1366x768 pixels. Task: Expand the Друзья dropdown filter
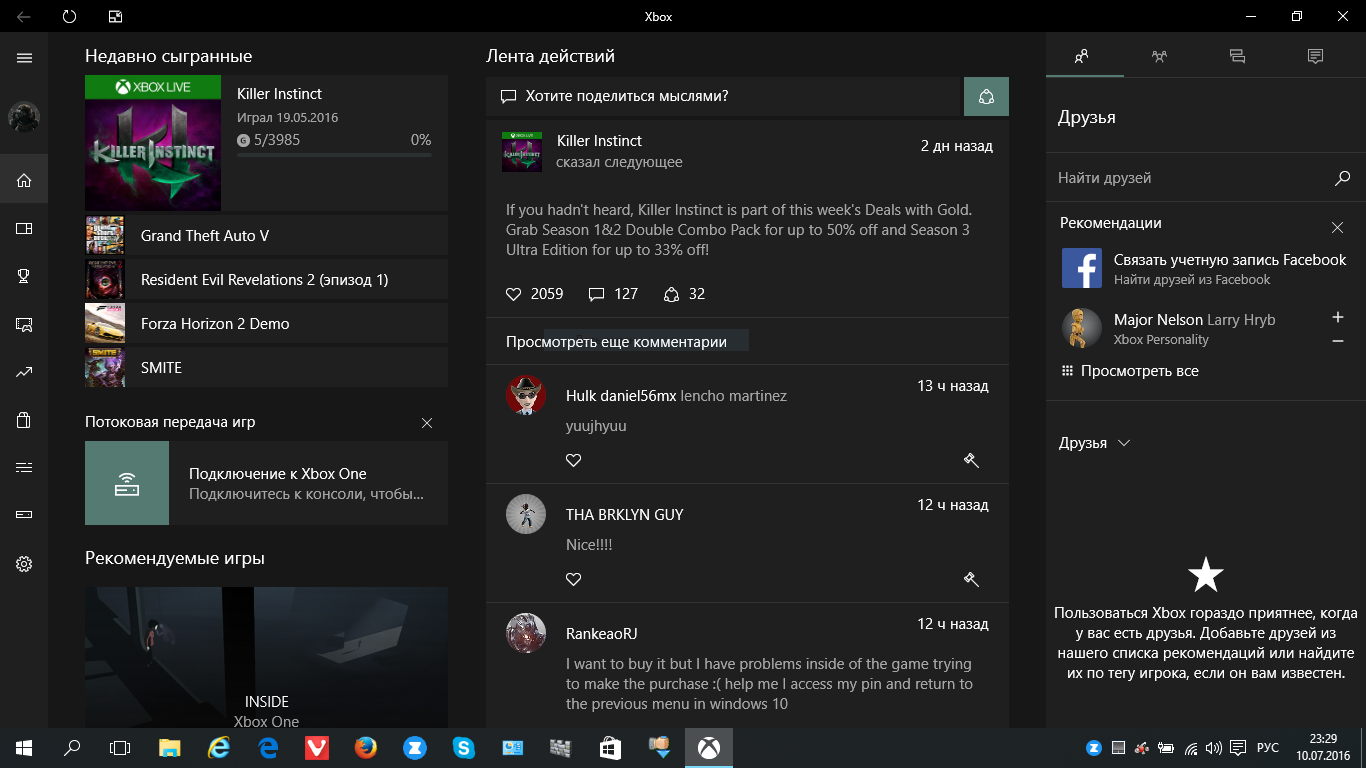point(1095,443)
